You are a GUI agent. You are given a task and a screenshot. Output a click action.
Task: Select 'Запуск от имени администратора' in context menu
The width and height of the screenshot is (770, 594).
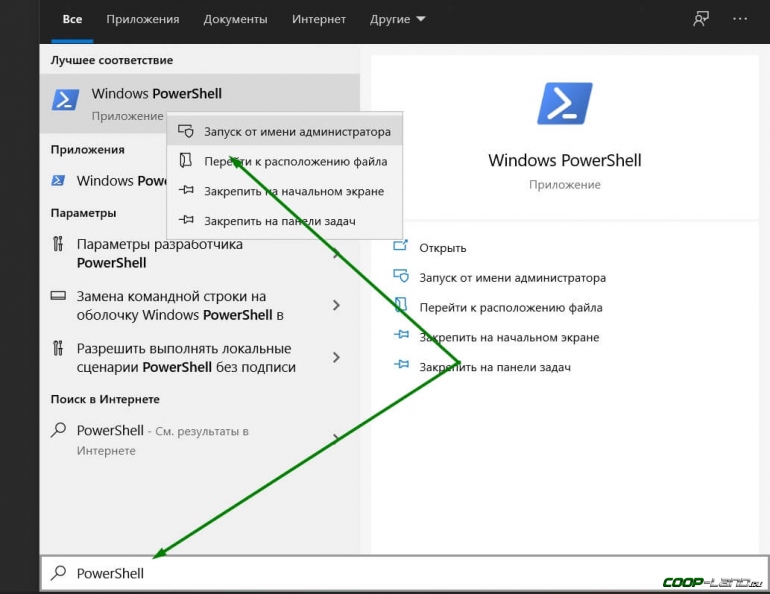pos(297,131)
